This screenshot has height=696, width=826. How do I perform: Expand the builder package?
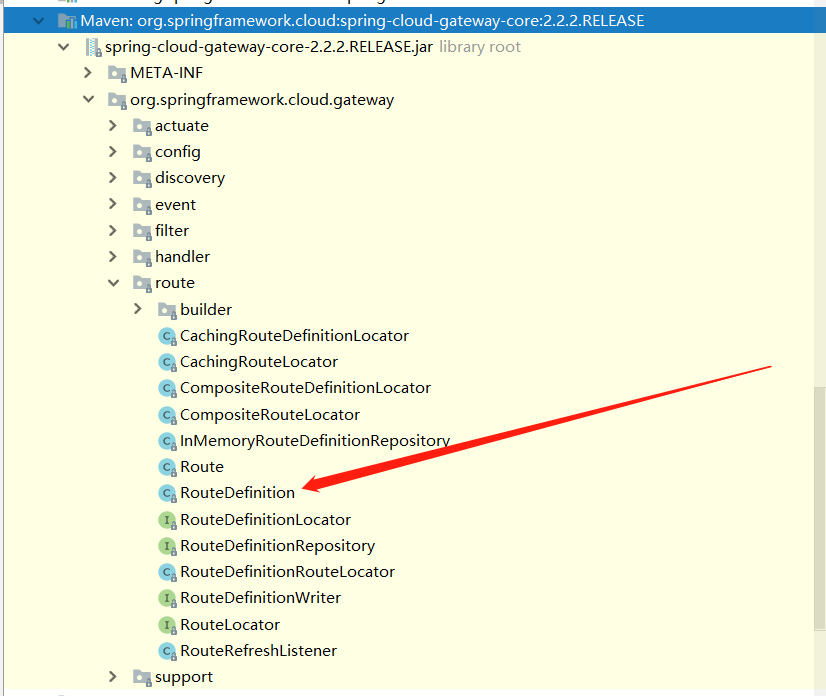137,309
